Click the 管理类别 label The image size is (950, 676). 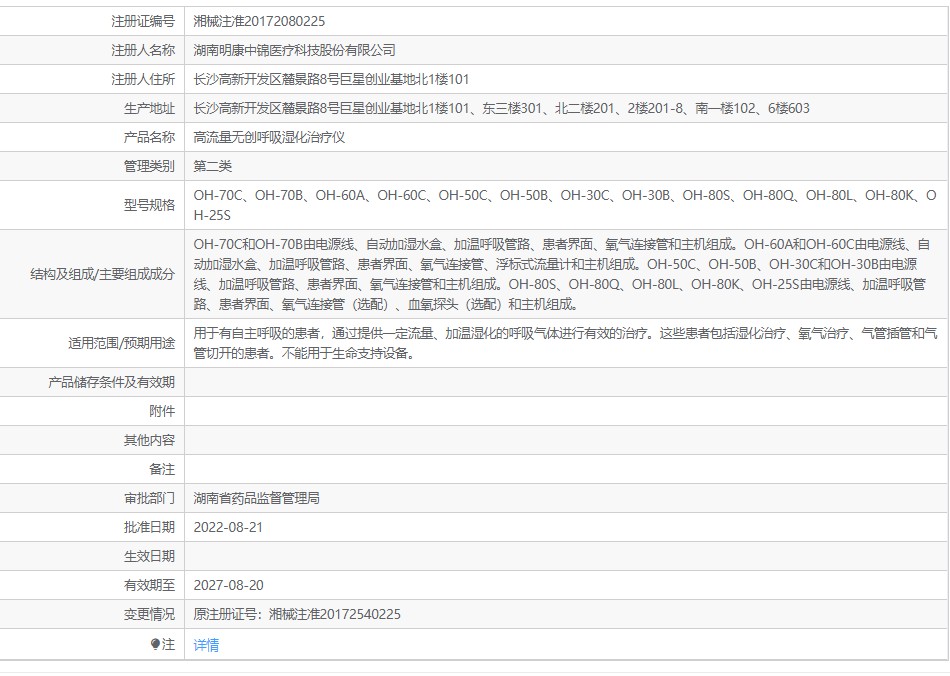pyautogui.click(x=149, y=167)
